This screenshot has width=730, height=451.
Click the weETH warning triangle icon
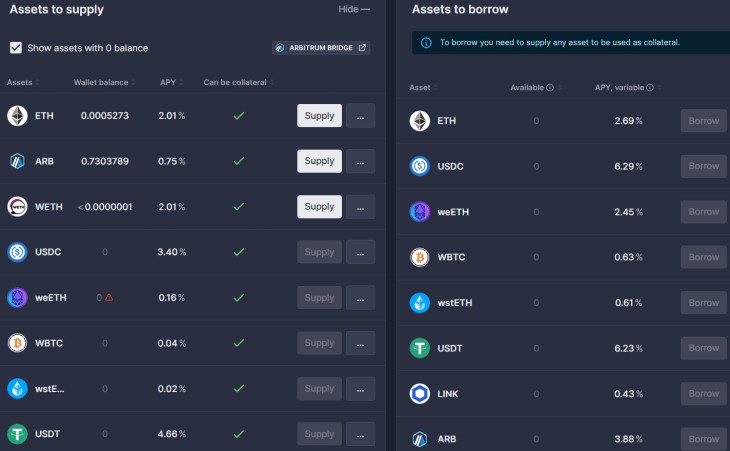(x=109, y=298)
